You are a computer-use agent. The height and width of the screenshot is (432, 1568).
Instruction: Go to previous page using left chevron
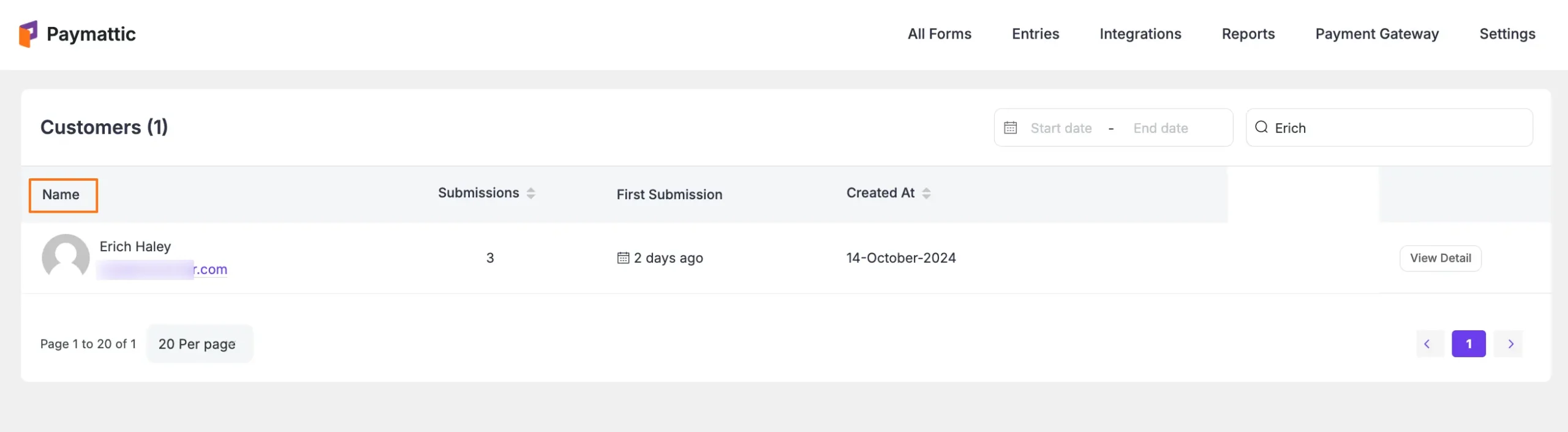1427,344
